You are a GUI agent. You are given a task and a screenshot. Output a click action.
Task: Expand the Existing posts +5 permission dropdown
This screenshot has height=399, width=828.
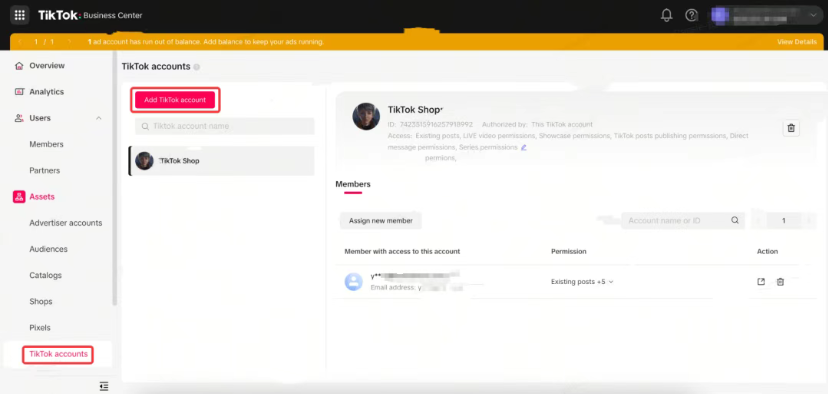[x=582, y=282]
